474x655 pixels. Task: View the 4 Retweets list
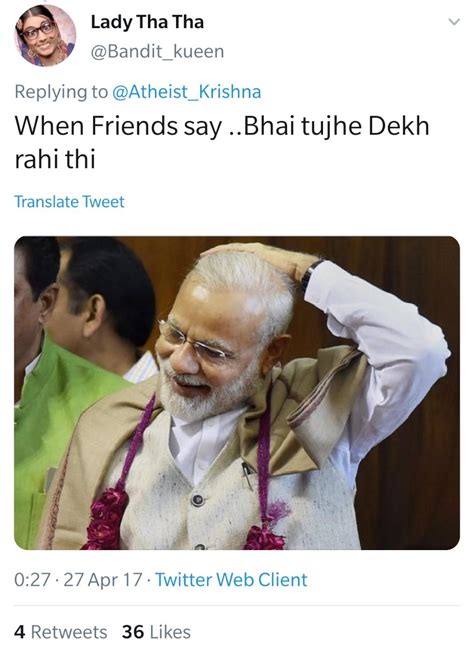pos(61,632)
